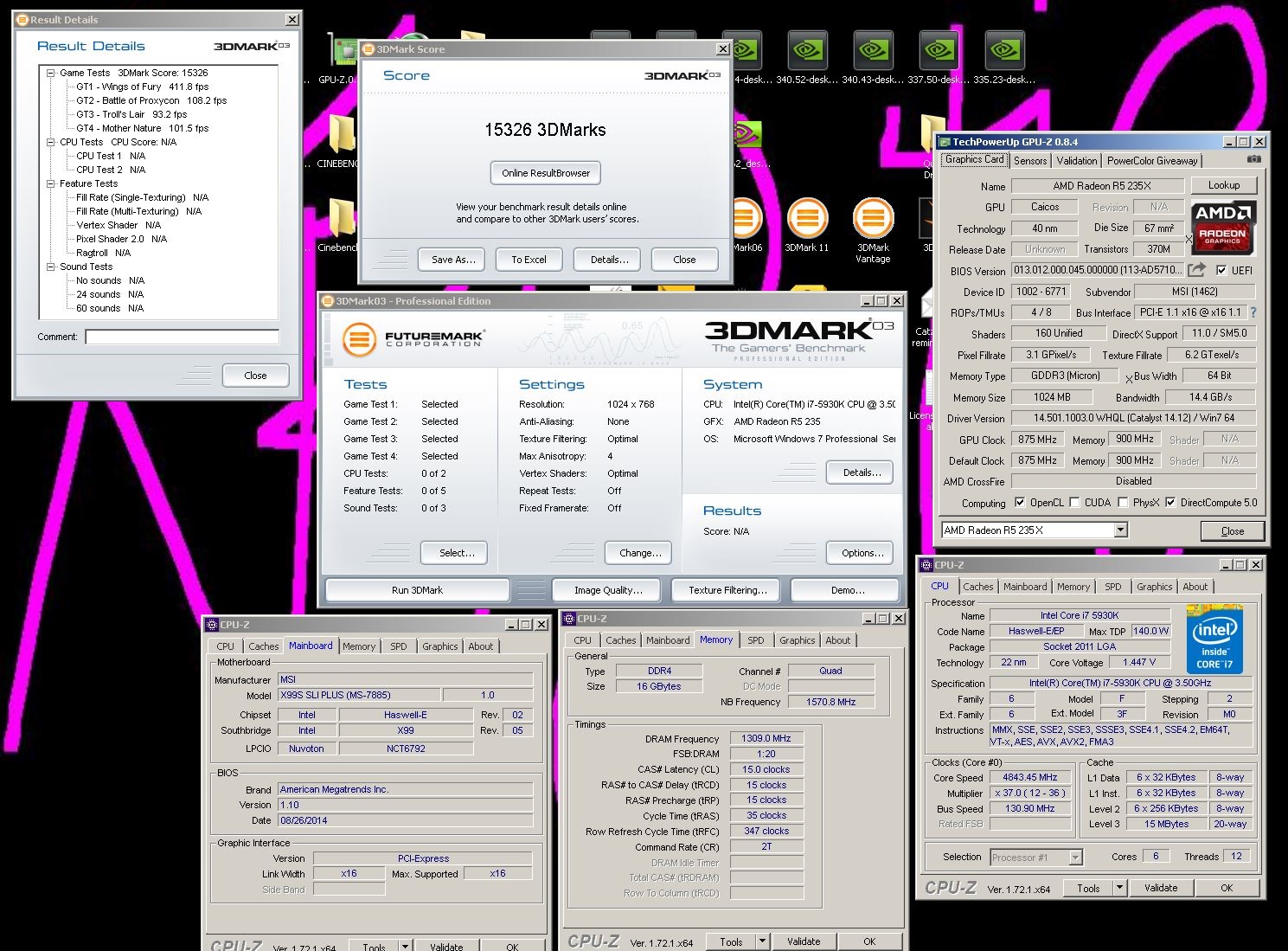The image size is (1288, 951).
Task: Open PowerColor Giveaway tab
Action: click(1152, 160)
